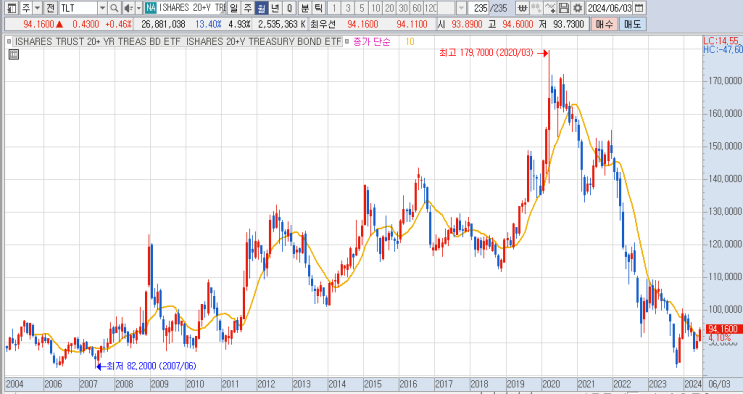Screen dimensions: 743x394
Task: Select interval 60 button
Action: pos(417,8)
